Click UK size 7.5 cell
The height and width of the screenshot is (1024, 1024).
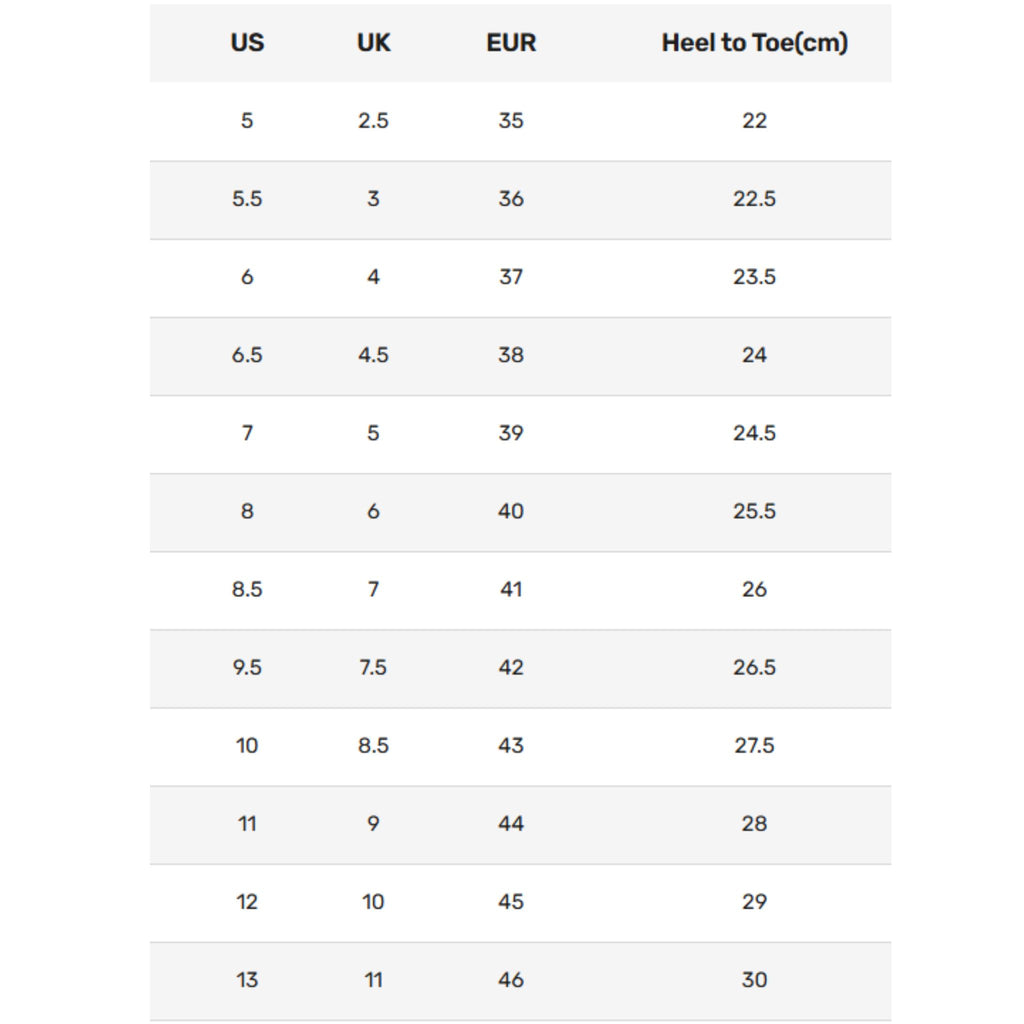(373, 667)
